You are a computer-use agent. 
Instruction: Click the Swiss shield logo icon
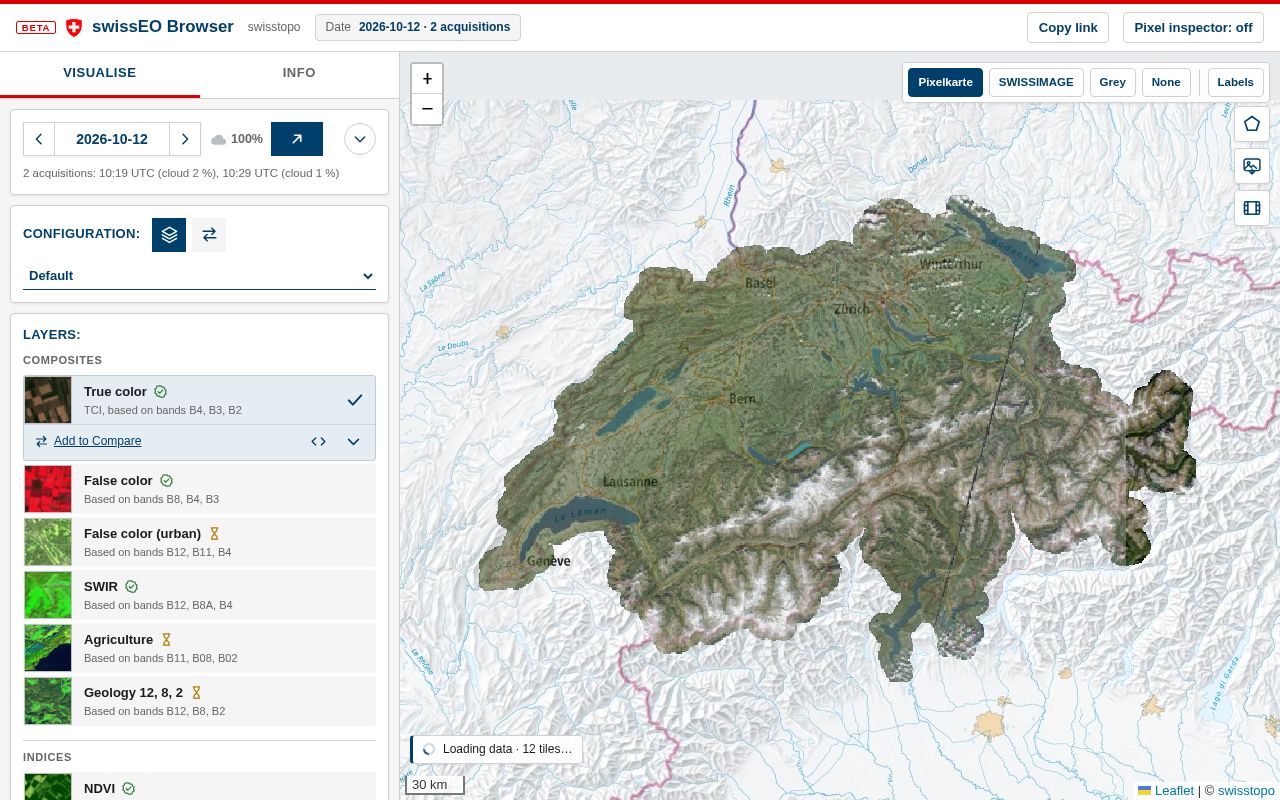coord(74,28)
